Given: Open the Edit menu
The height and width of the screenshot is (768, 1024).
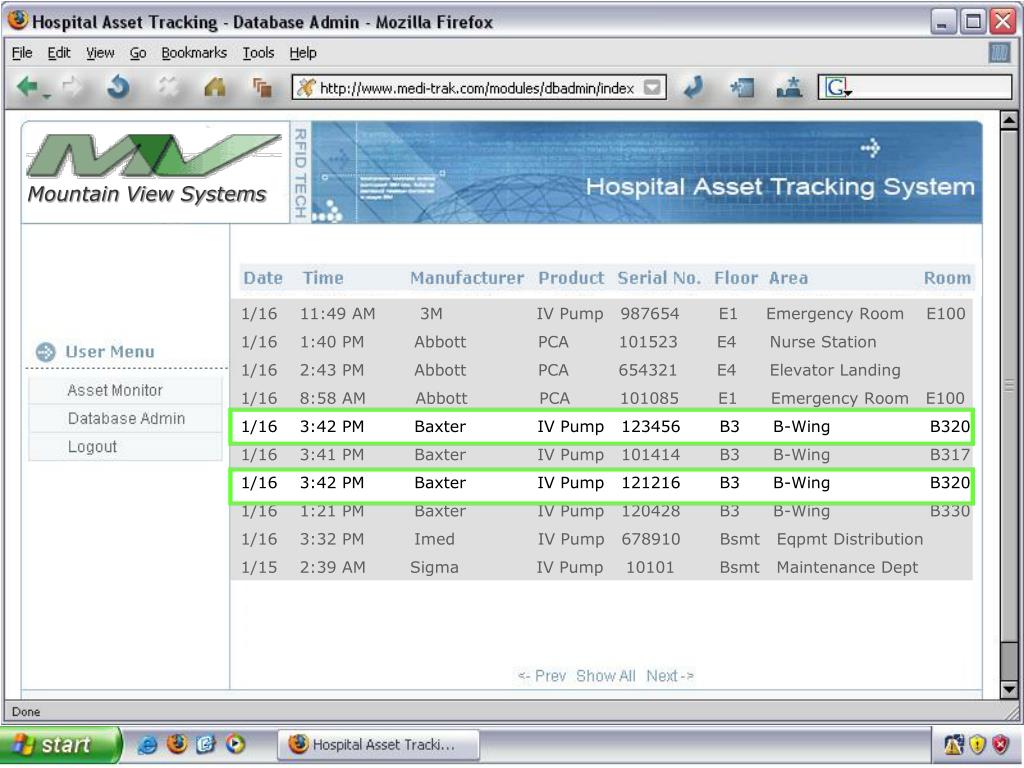Looking at the screenshot, I should point(59,53).
